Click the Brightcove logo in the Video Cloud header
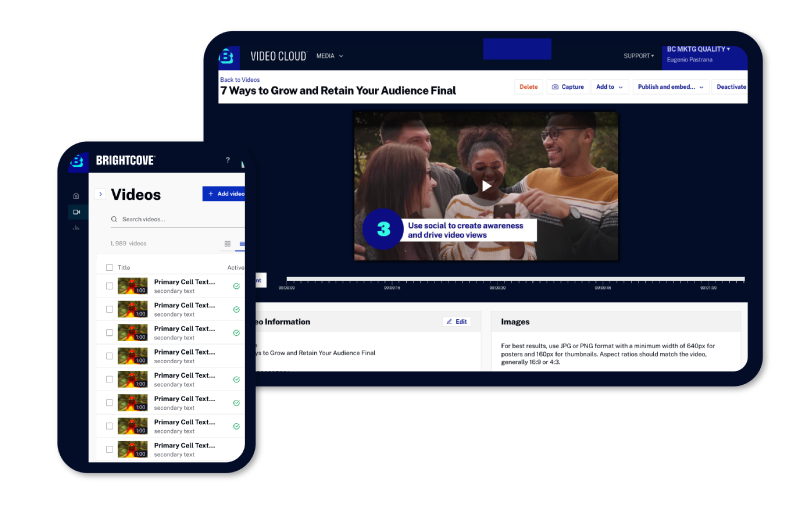 pyautogui.click(x=227, y=56)
